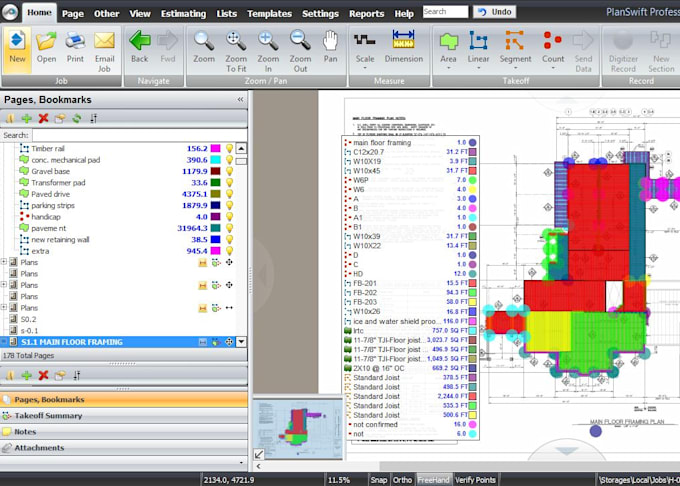Open a job with the Open icon
Screen dimensions: 680x486
pos(46,49)
